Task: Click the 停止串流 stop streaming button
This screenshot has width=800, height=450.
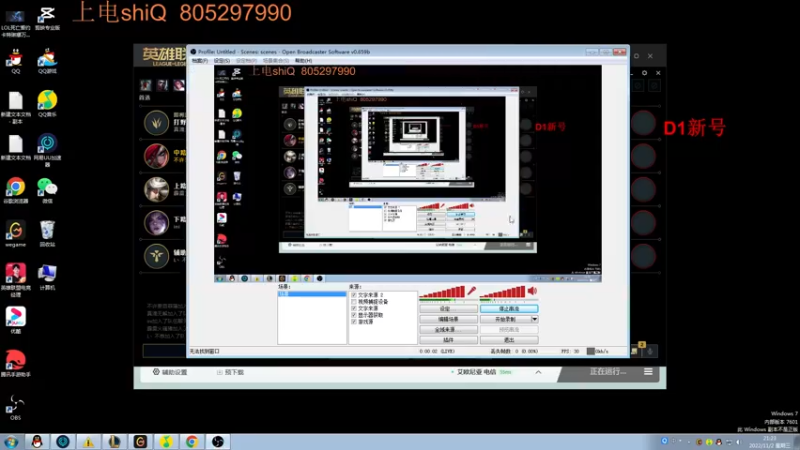Action: click(x=509, y=309)
